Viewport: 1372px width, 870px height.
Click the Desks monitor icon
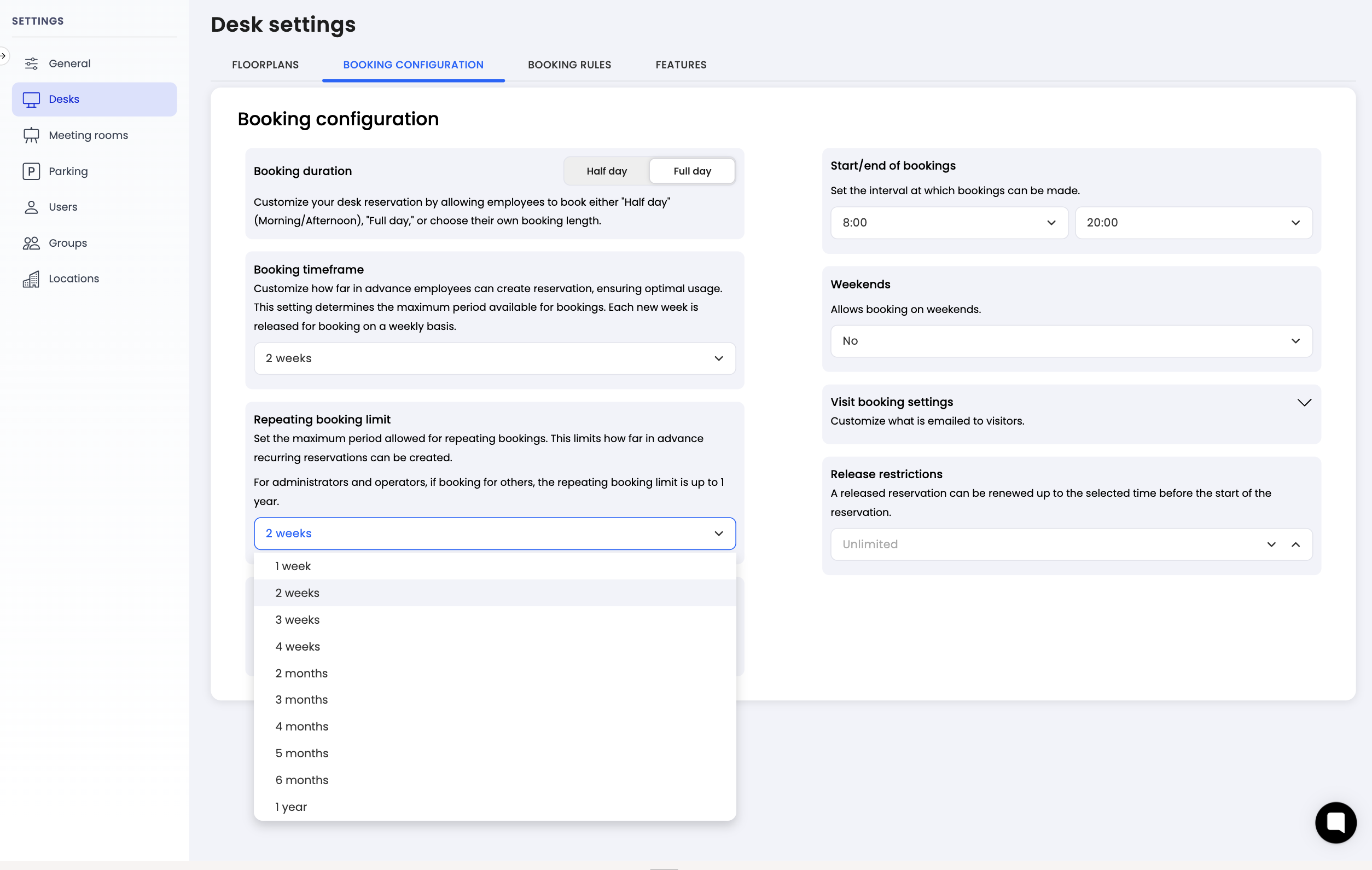31,99
